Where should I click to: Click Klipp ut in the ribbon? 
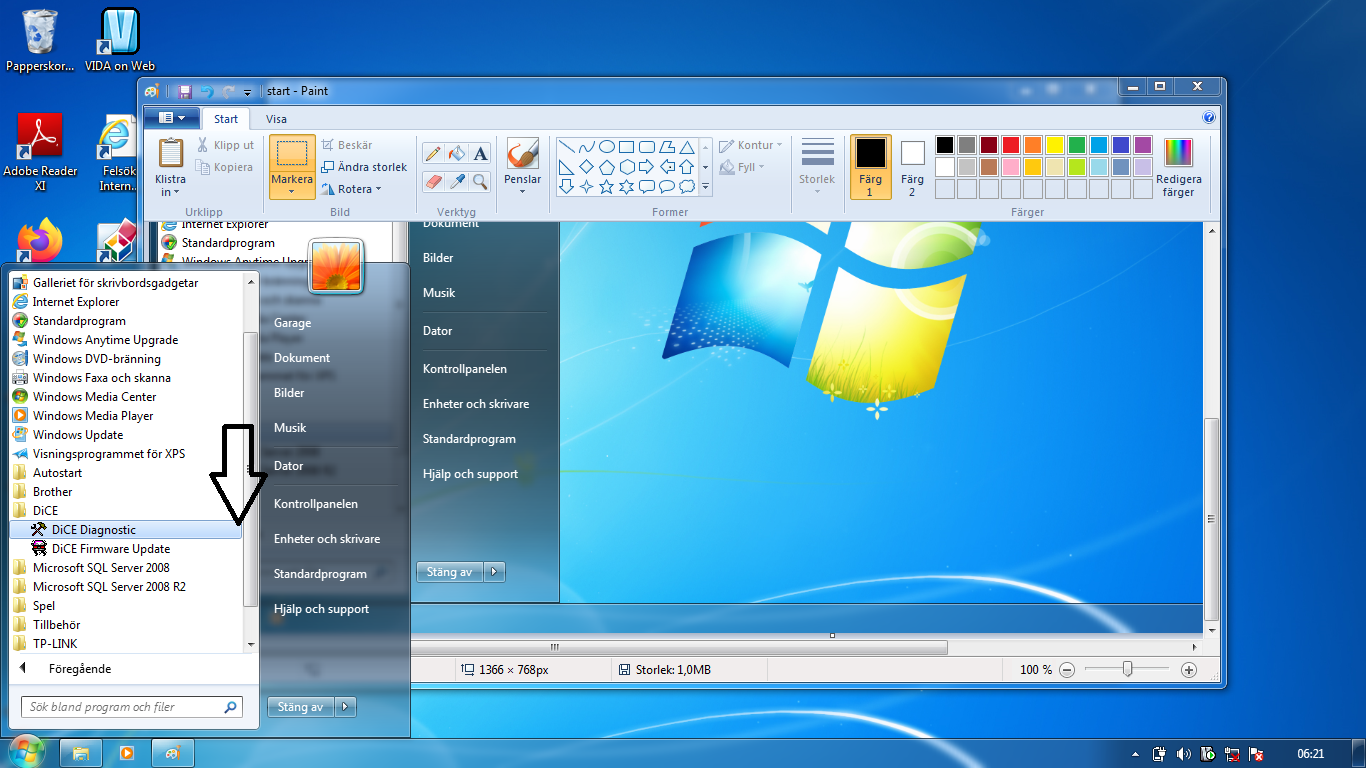[226, 145]
